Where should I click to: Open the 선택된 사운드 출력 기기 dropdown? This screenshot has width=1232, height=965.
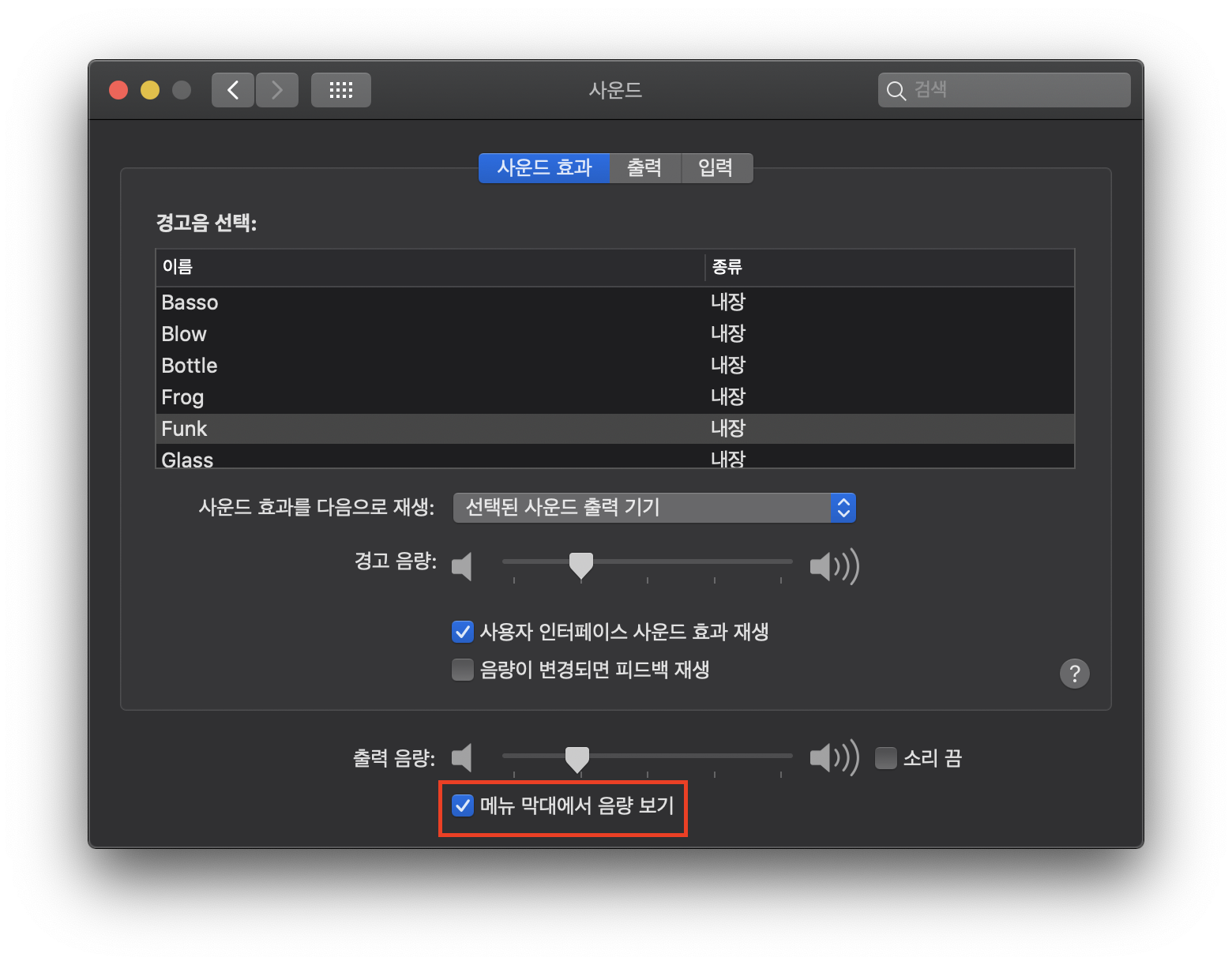(655, 508)
